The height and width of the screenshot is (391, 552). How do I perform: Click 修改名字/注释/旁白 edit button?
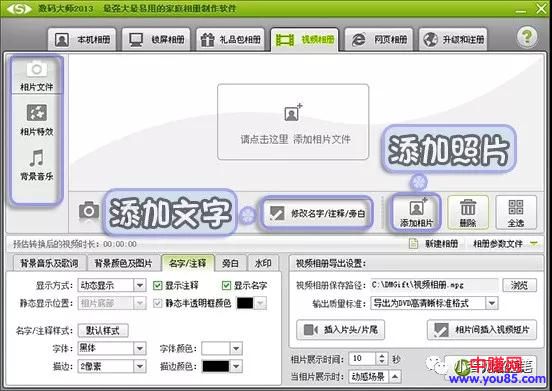pos(316,213)
